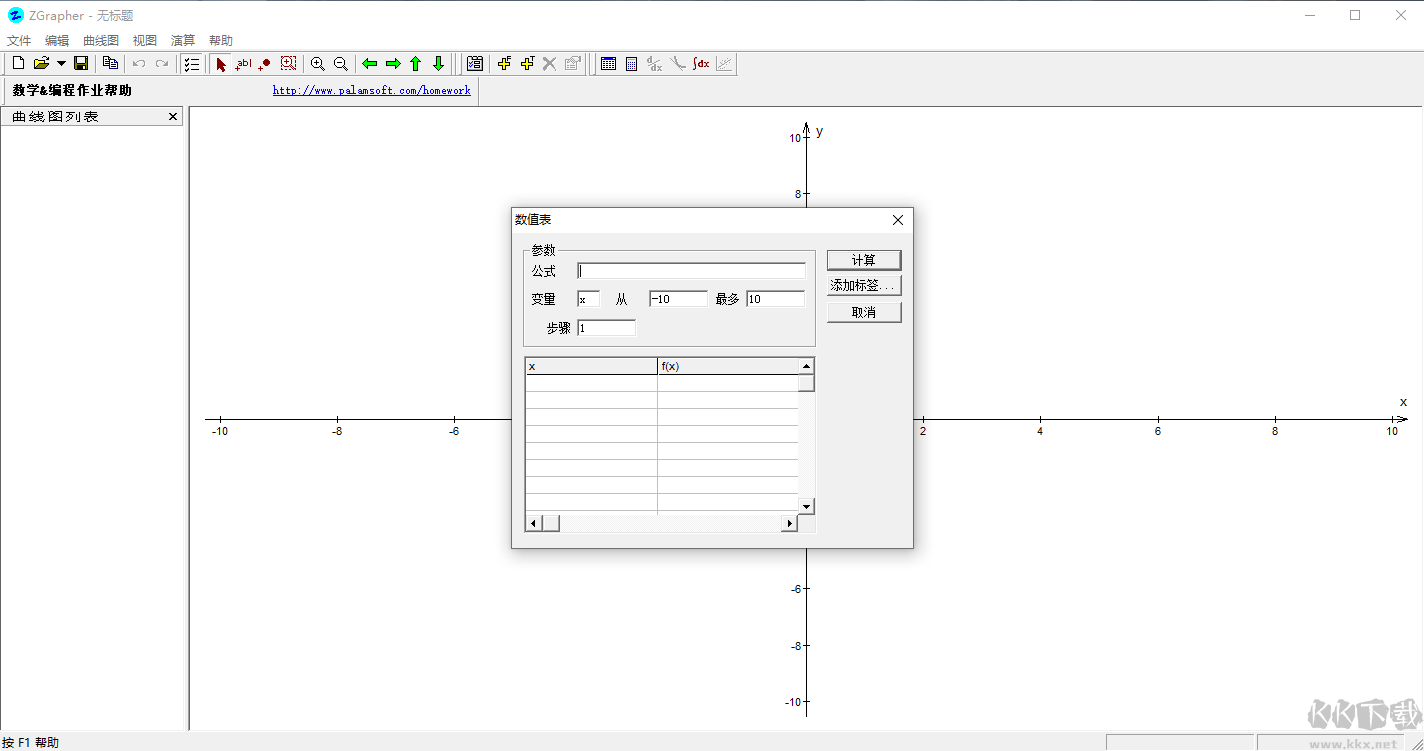Open the palamsoft homework link
1424x751 pixels.
click(x=371, y=90)
